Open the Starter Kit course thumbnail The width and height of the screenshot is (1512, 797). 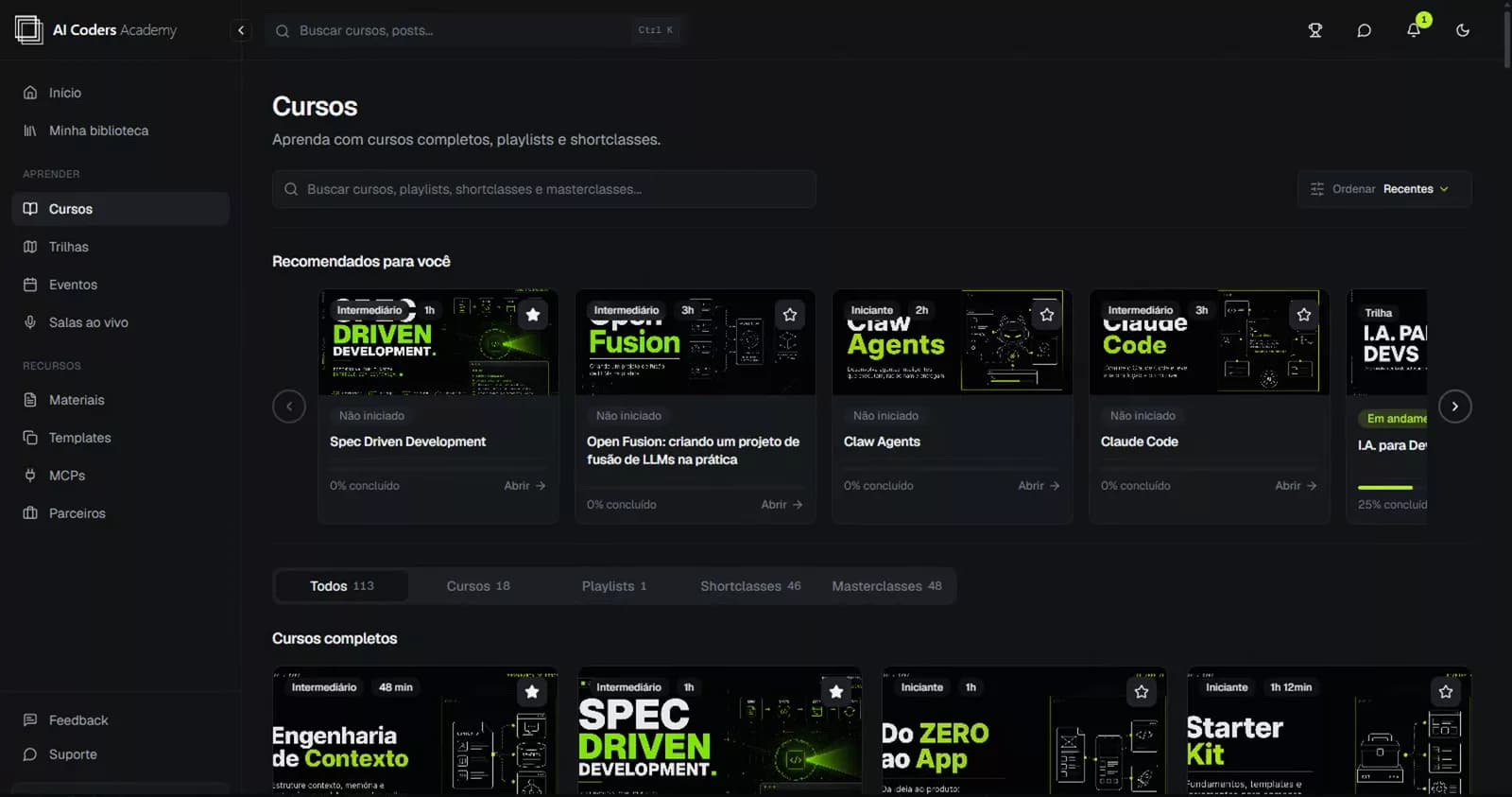1329,733
